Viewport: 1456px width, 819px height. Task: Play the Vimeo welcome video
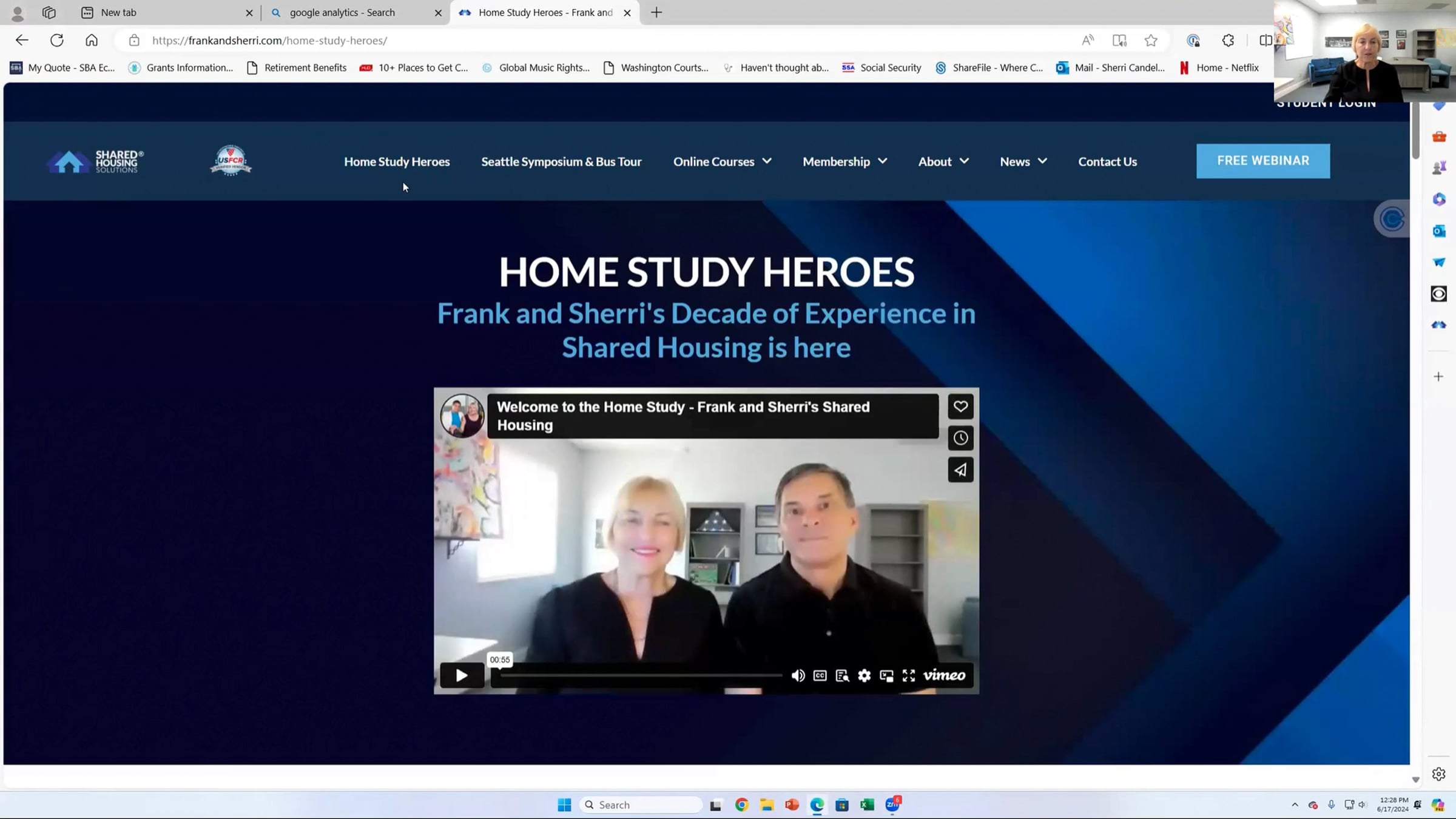pos(462,675)
